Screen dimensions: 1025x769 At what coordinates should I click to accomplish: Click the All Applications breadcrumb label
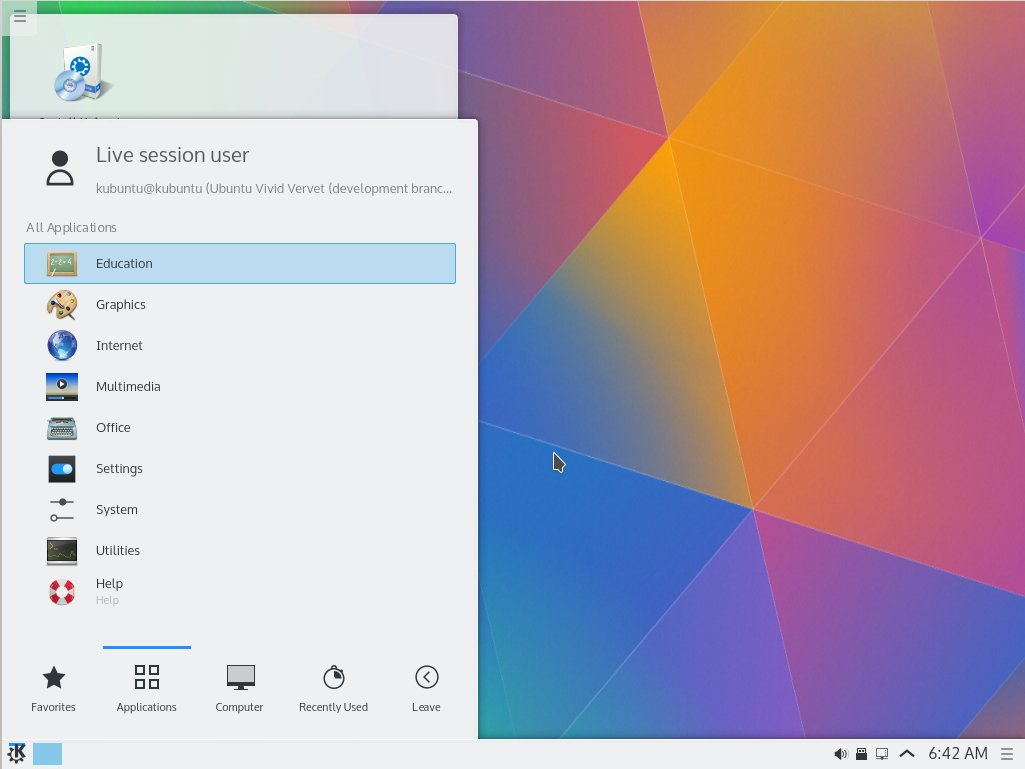[71, 228]
